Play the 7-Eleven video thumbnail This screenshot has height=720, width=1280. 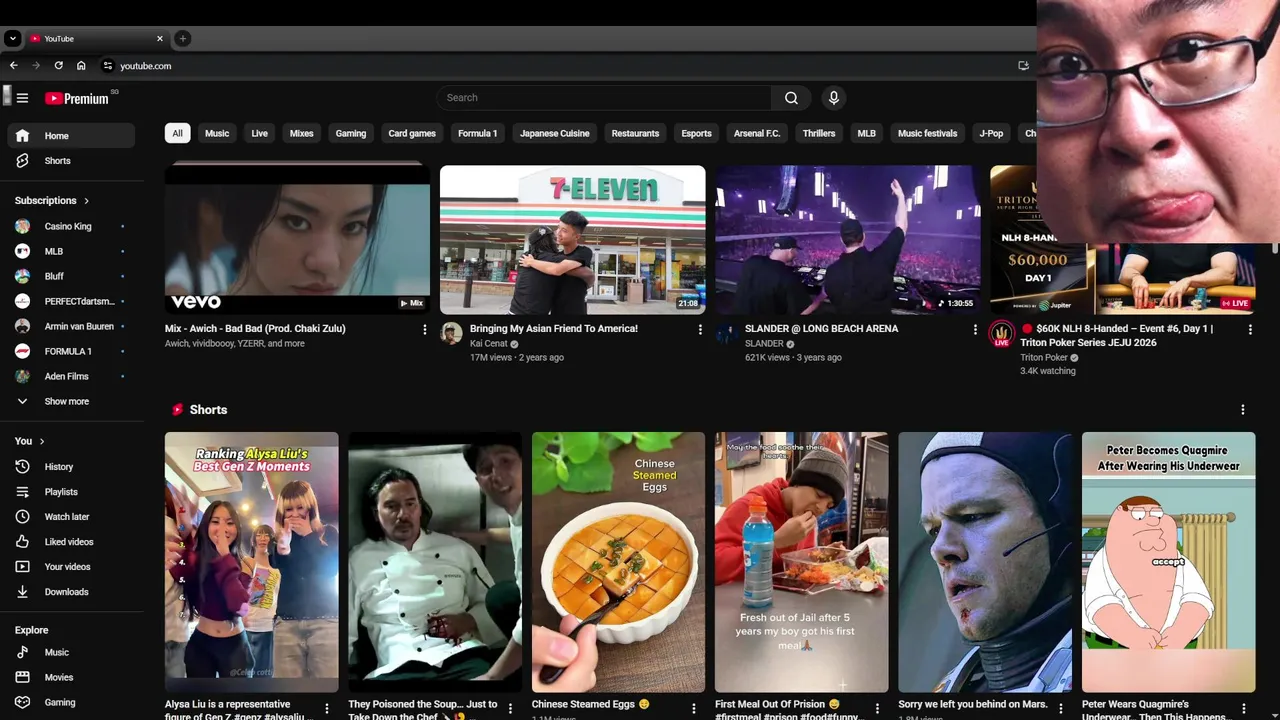[x=573, y=240]
